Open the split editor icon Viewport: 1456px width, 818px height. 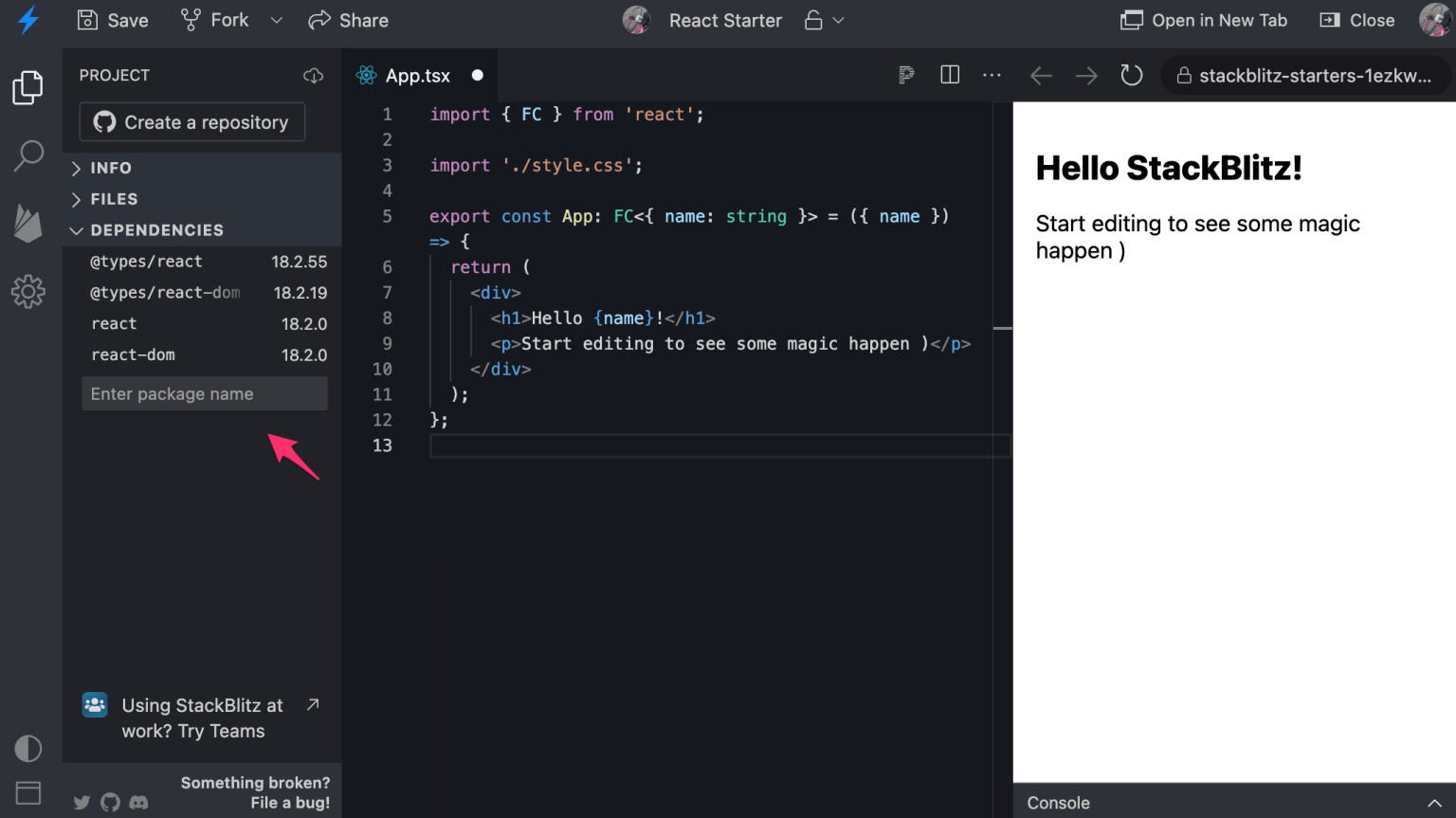coord(949,75)
